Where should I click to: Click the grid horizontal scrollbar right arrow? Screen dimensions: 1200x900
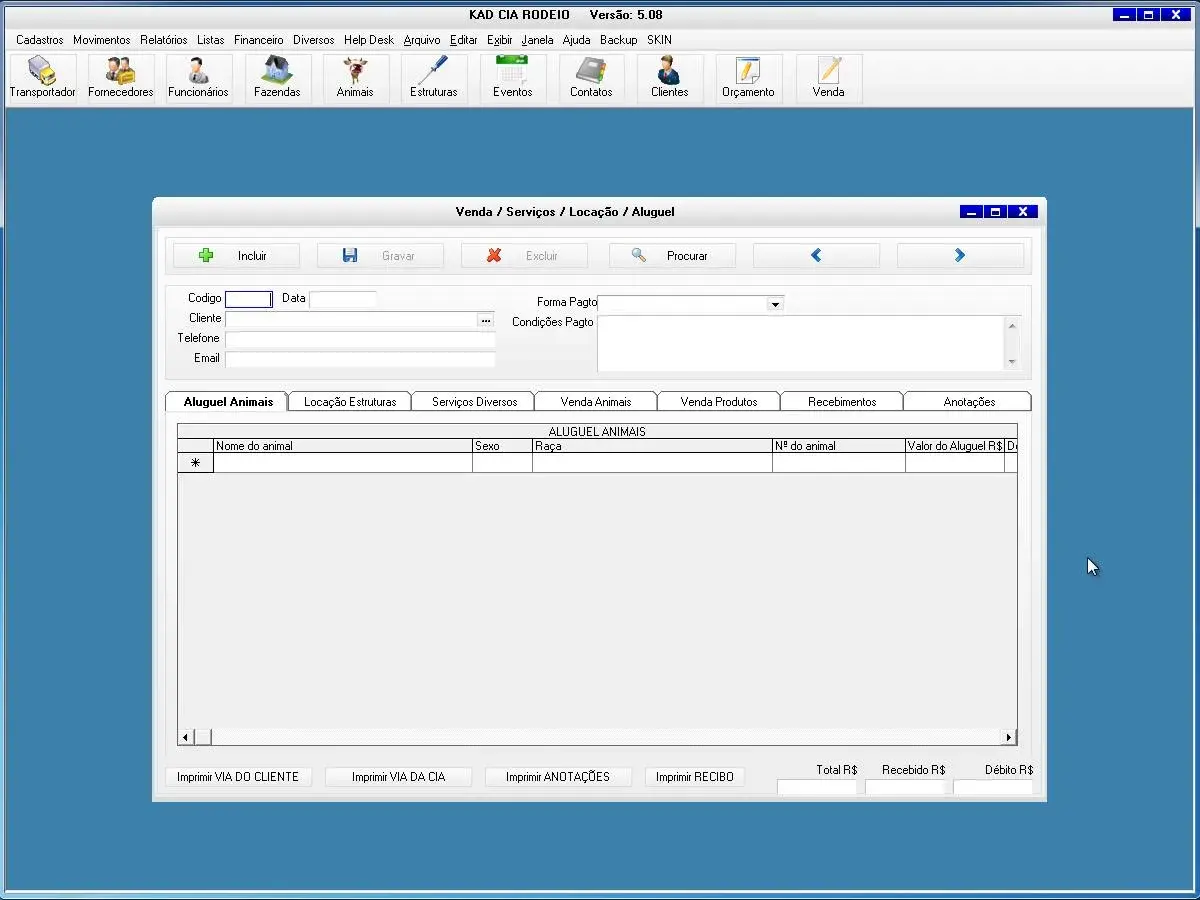[x=1008, y=737]
